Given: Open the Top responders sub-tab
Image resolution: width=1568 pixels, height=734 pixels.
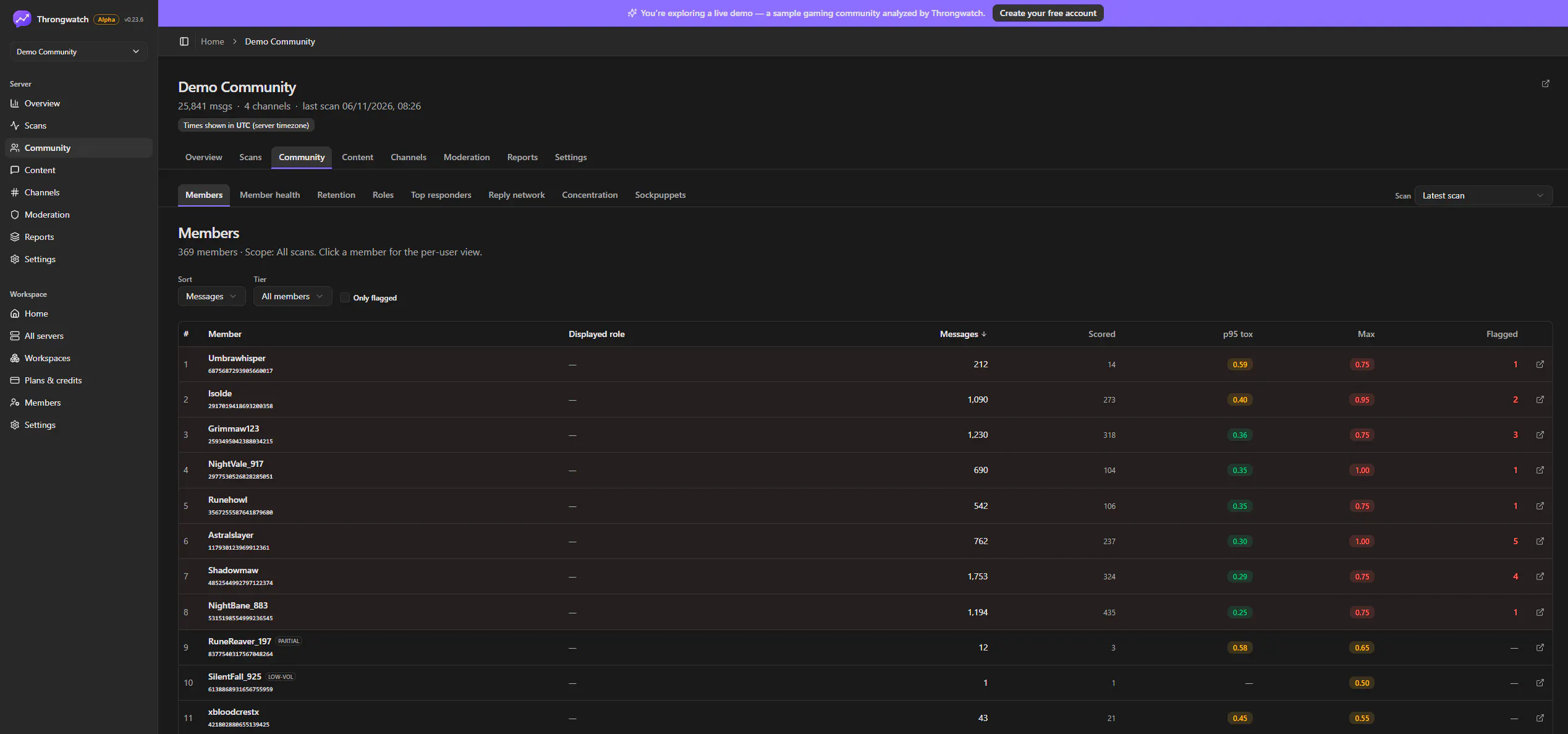Looking at the screenshot, I should (441, 195).
